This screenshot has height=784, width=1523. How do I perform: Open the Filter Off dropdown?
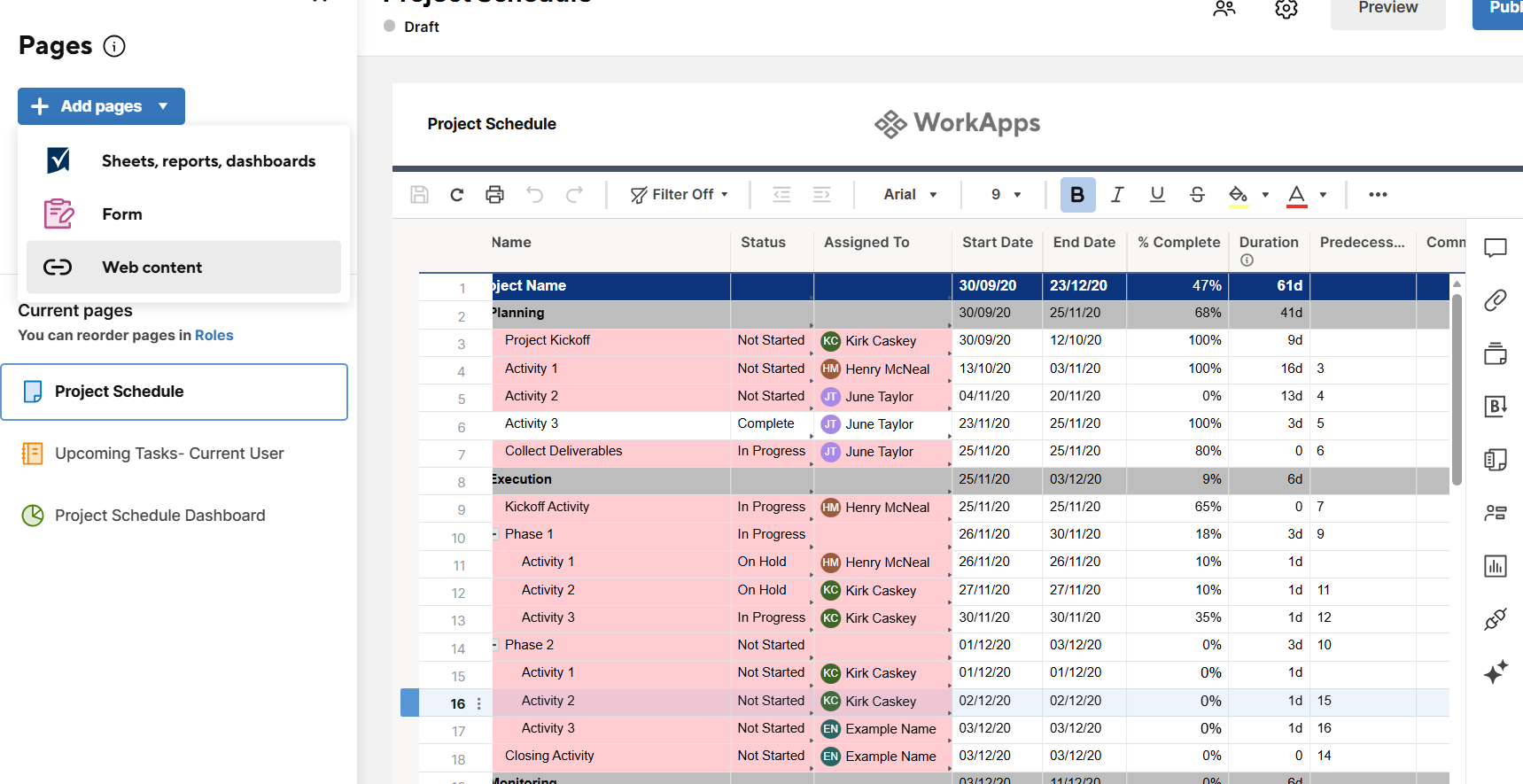tap(680, 195)
